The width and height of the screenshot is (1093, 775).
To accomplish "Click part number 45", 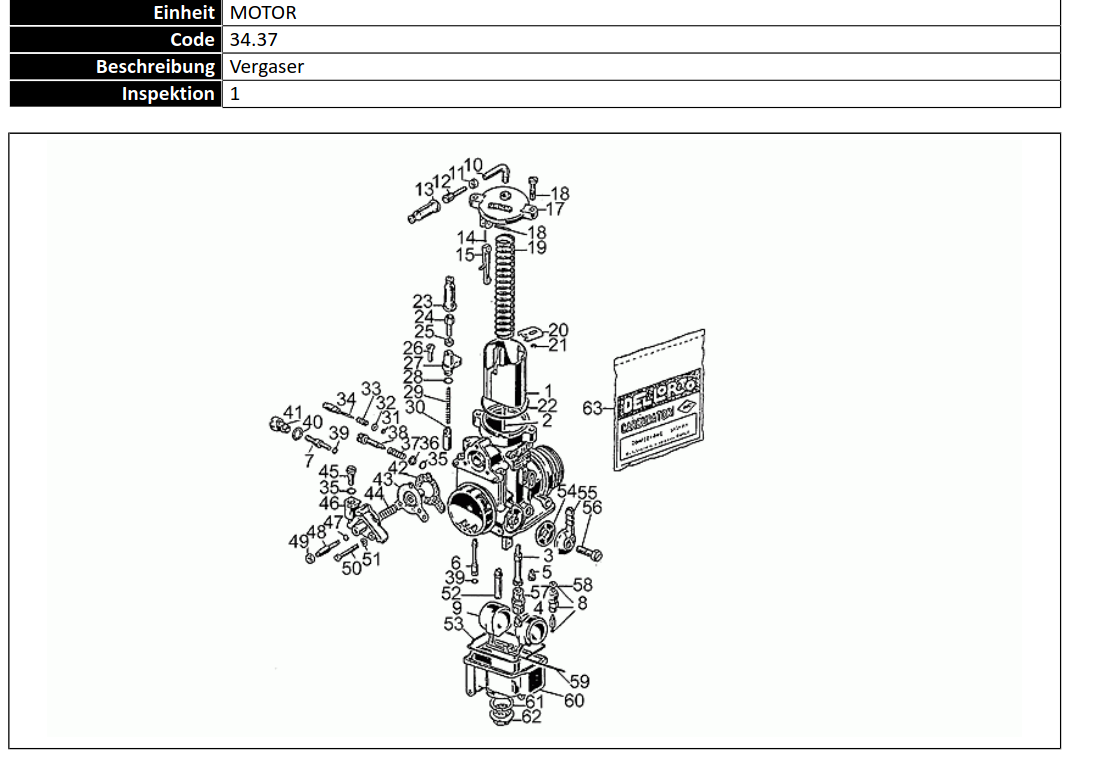I will tap(329, 472).
